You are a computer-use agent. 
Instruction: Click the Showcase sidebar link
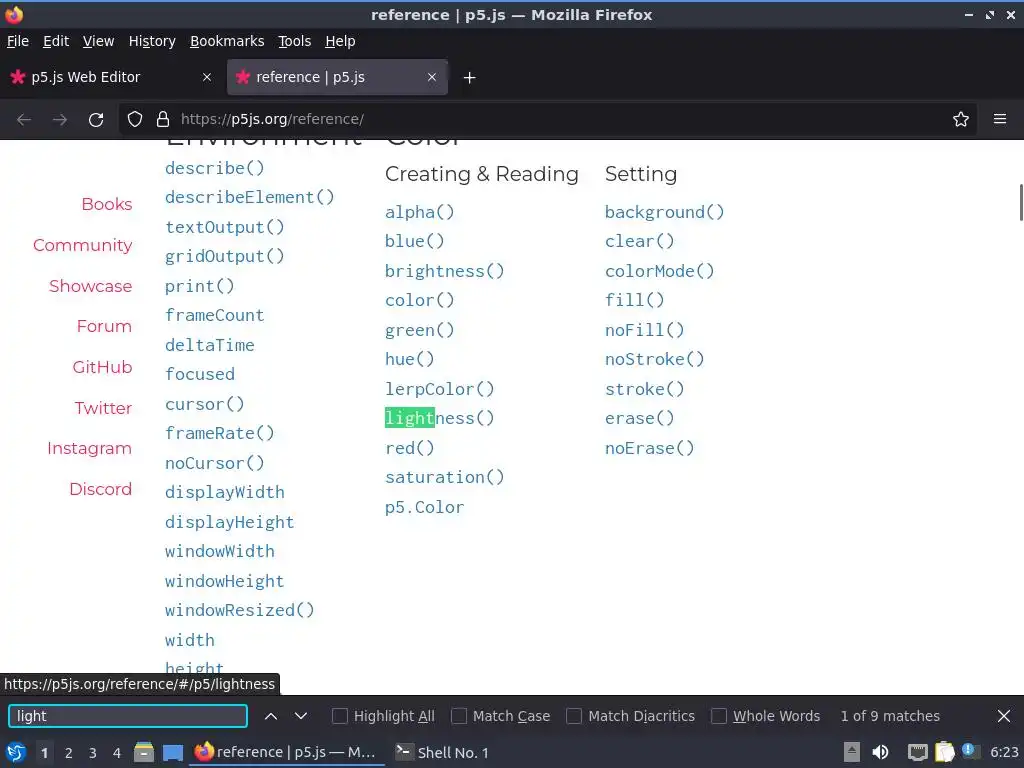91,286
